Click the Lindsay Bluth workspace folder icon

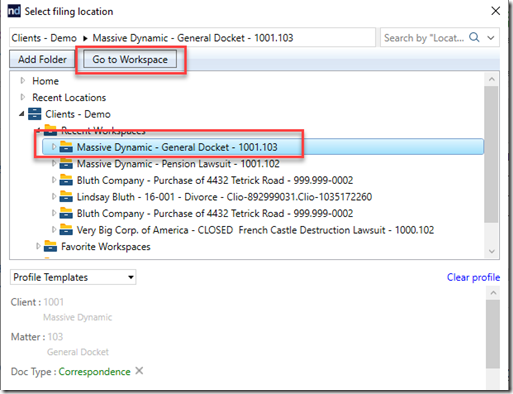tap(66, 196)
